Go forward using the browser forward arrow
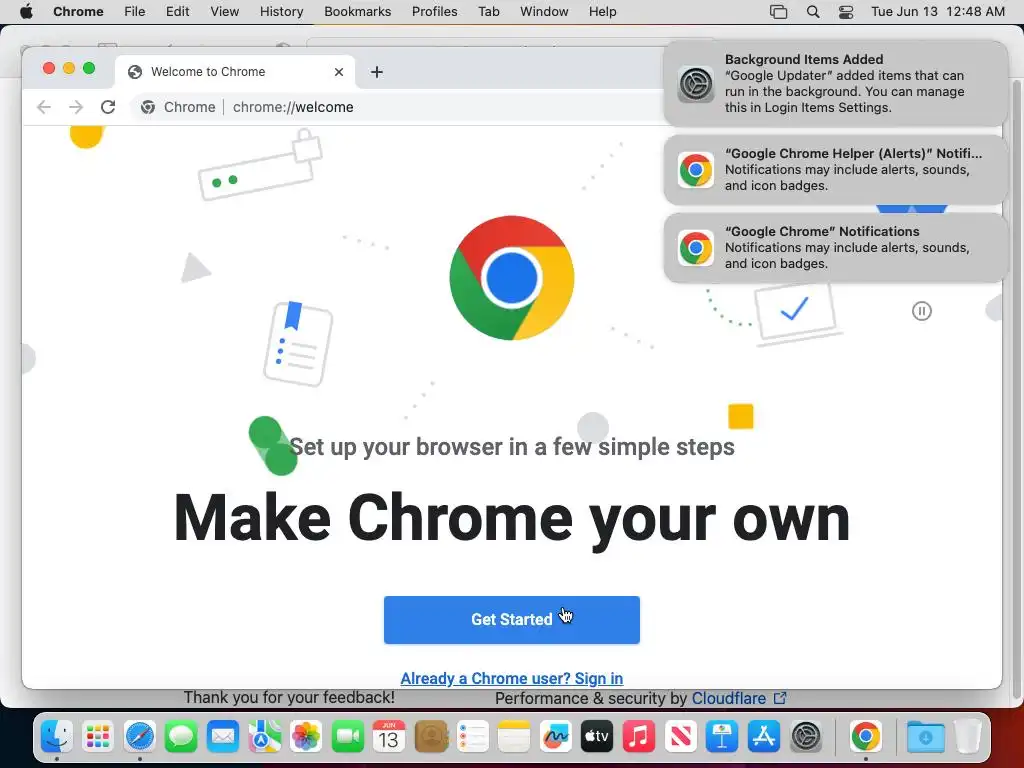The width and height of the screenshot is (1024, 768). [x=76, y=107]
